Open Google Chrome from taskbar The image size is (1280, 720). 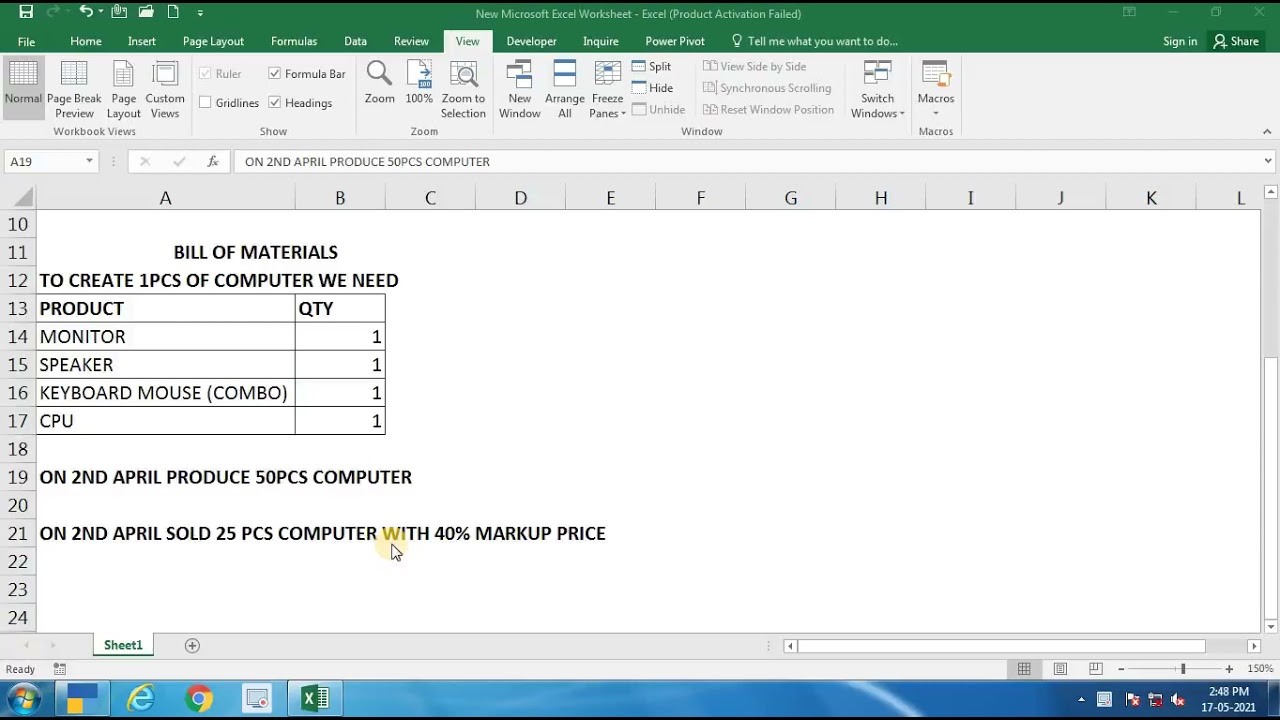(x=199, y=698)
